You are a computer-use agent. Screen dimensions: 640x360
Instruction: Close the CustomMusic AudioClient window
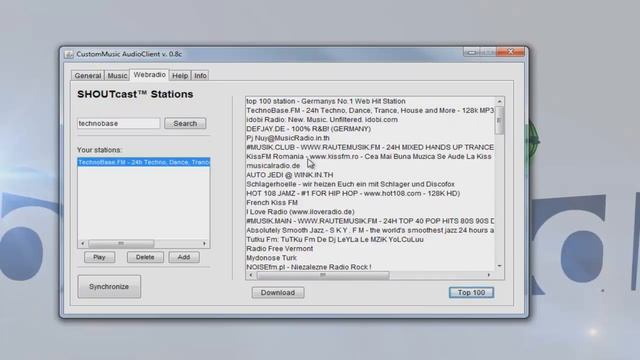click(510, 52)
